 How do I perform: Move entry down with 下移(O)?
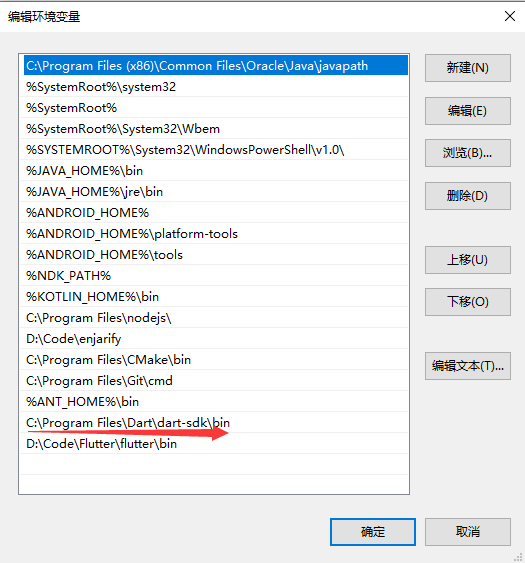(468, 302)
